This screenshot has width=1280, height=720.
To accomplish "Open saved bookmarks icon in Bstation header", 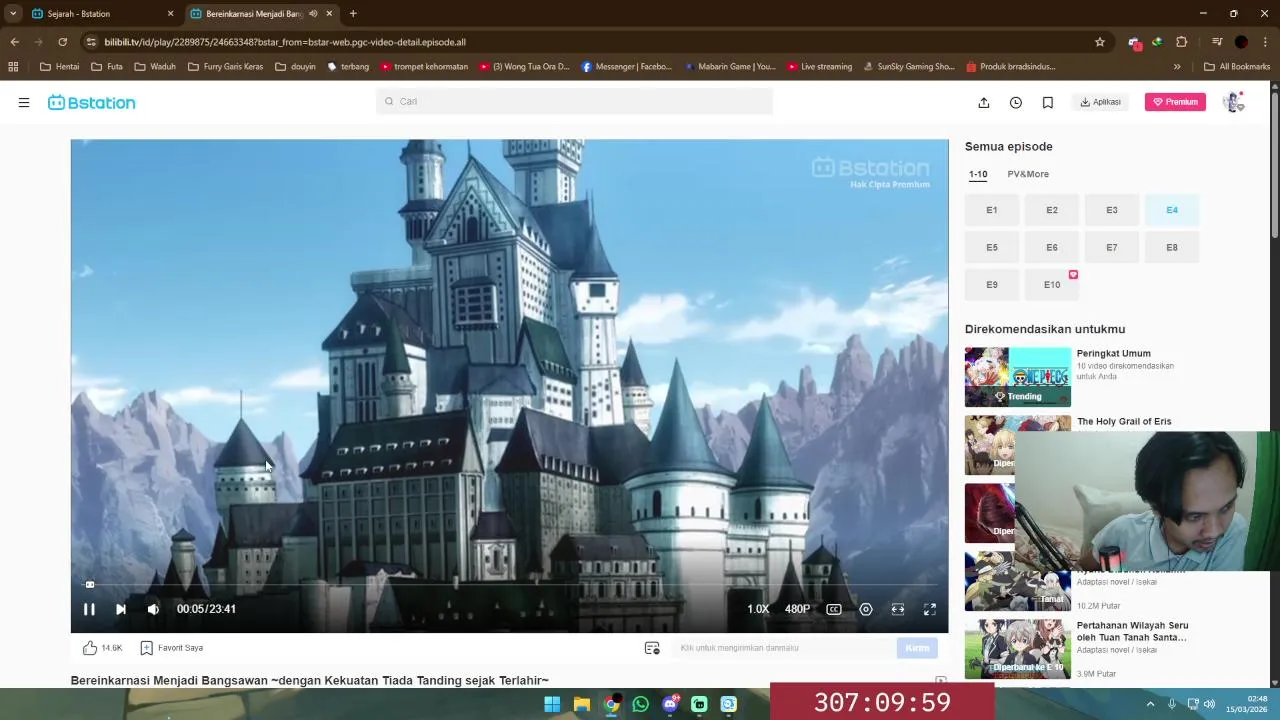I will click(1048, 102).
